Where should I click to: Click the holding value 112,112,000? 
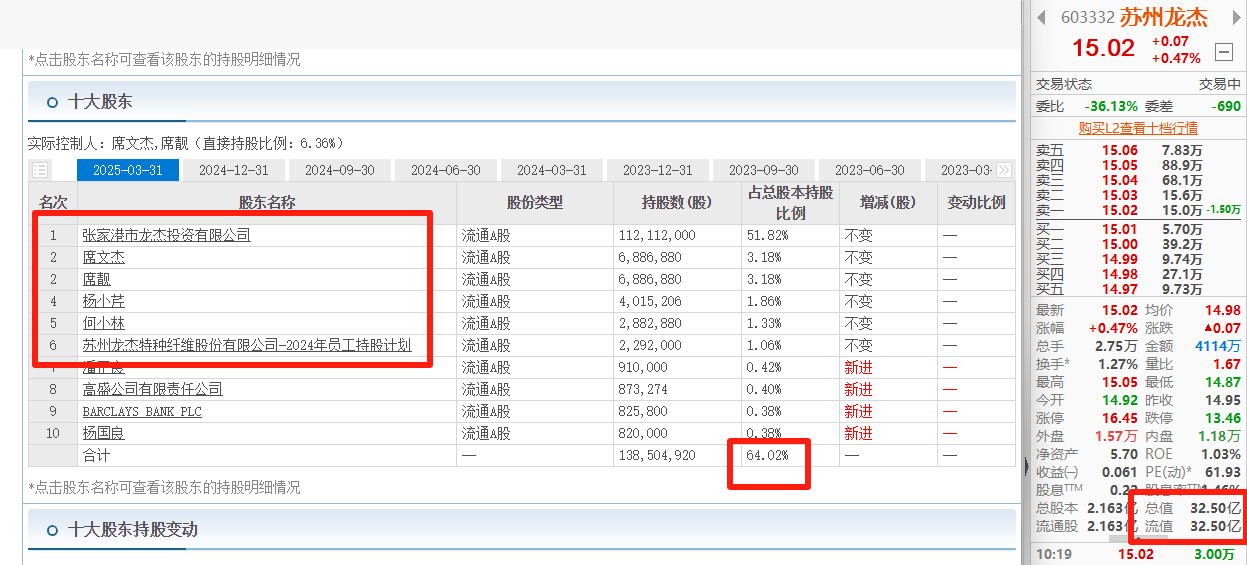point(657,235)
